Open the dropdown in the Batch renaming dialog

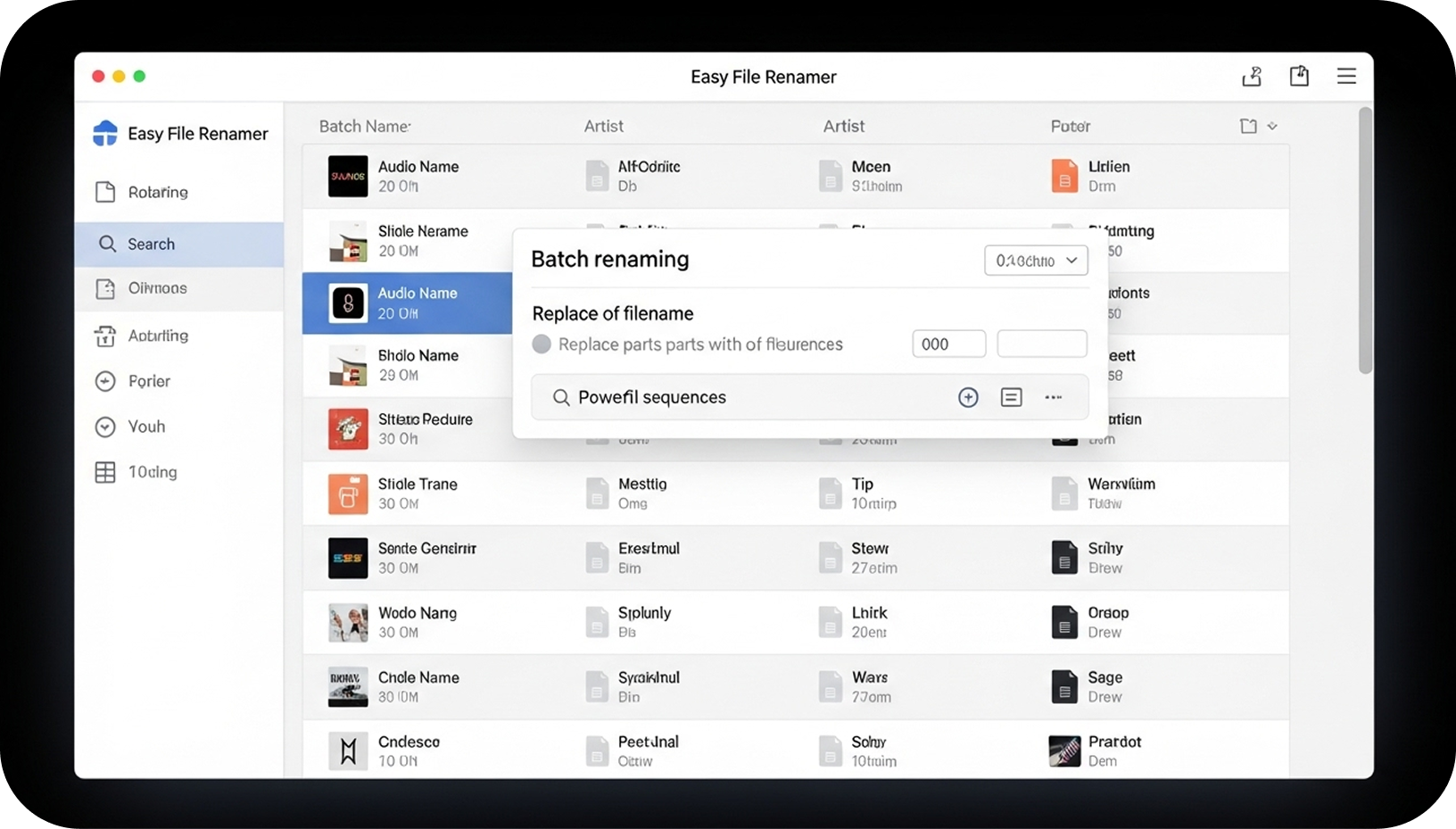[x=1035, y=261]
